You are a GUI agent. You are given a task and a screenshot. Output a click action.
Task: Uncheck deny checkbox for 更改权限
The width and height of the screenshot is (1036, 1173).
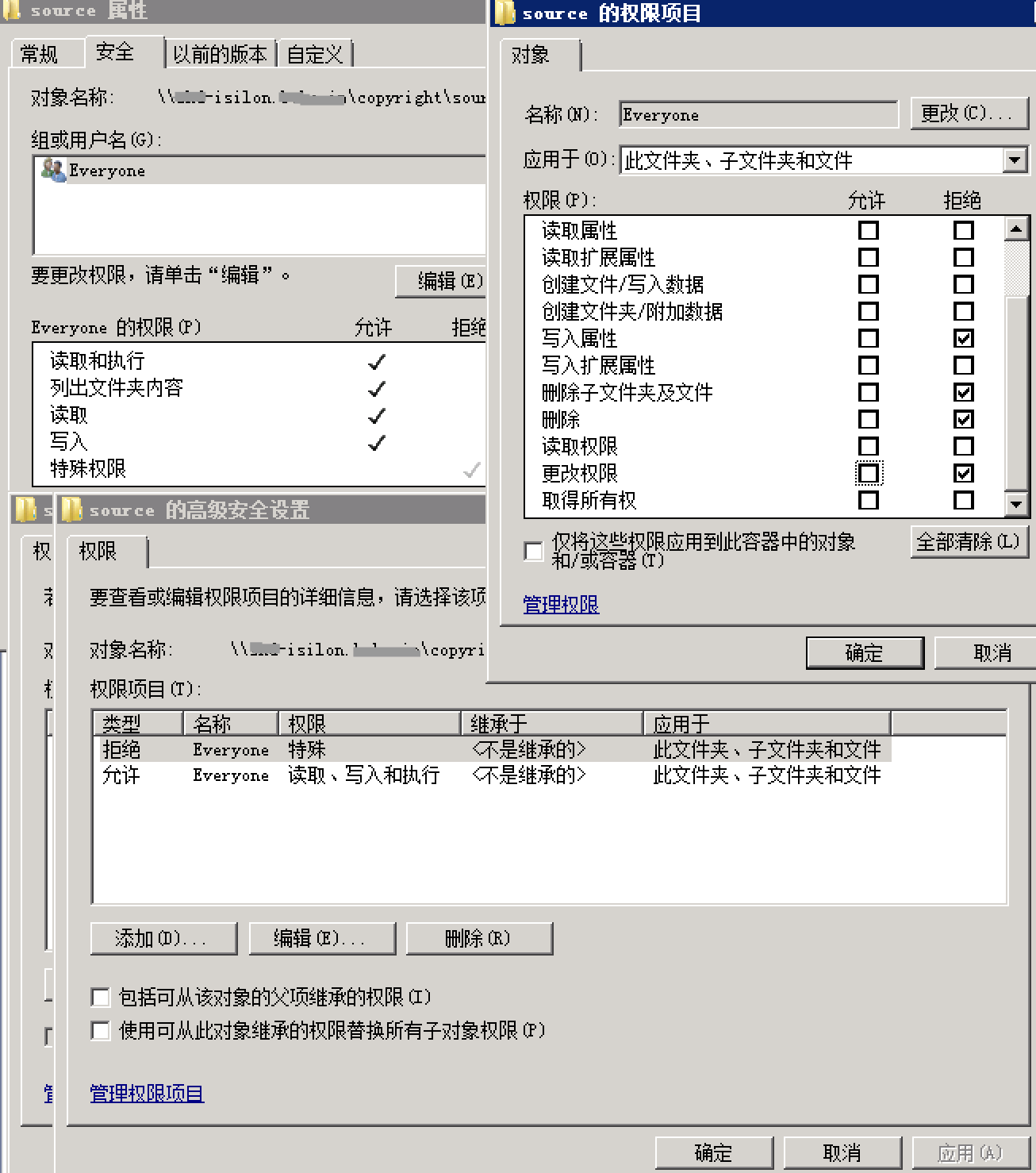click(964, 473)
